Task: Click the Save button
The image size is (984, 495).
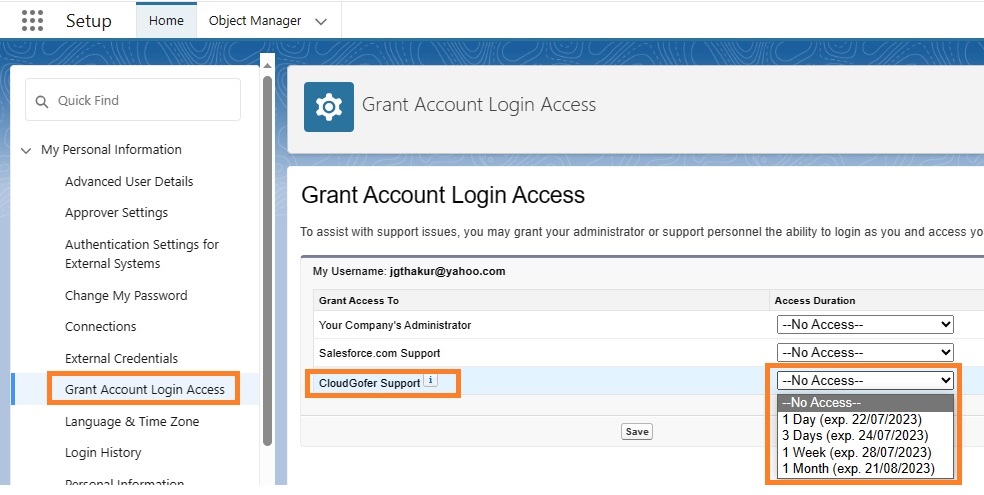Action: click(x=637, y=432)
